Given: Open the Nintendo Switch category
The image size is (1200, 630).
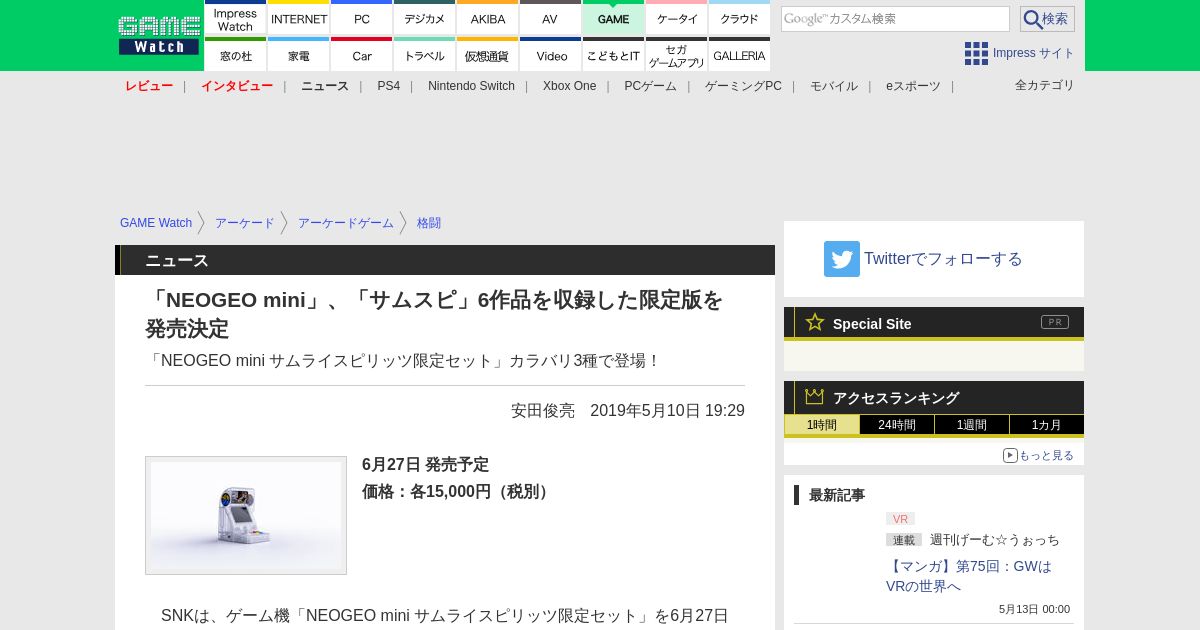Looking at the screenshot, I should tap(471, 86).
